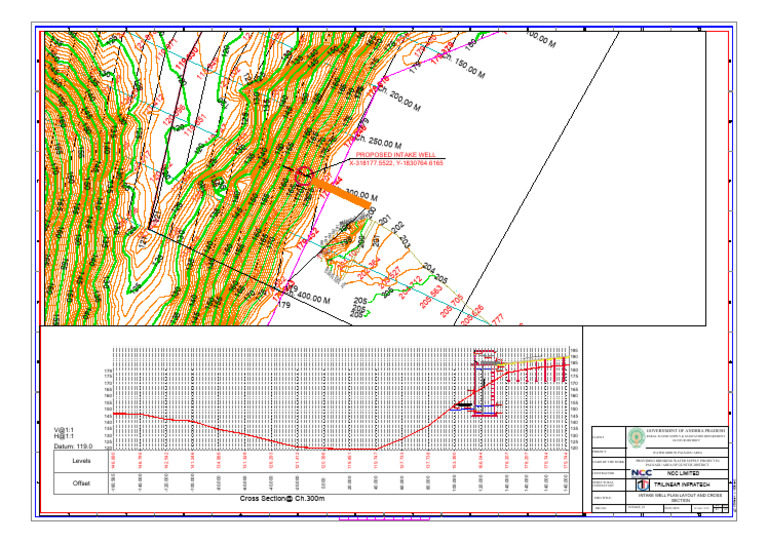Click the 'INTAKE WELL PLAN LAYOUT AND CROSS SECTION' title

[x=680, y=498]
